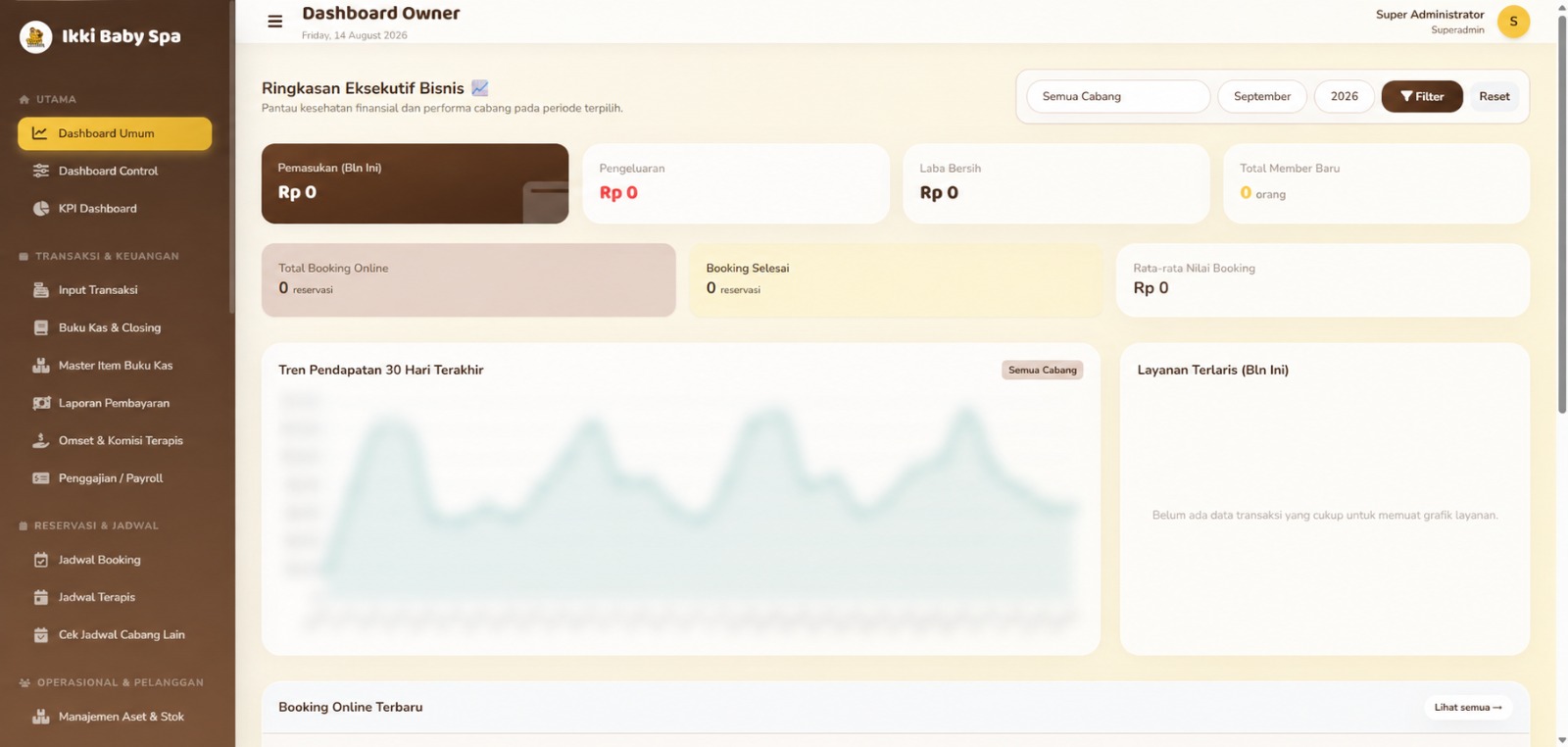
Task: Click the Dashboard Control sliders icon
Action: [x=41, y=171]
